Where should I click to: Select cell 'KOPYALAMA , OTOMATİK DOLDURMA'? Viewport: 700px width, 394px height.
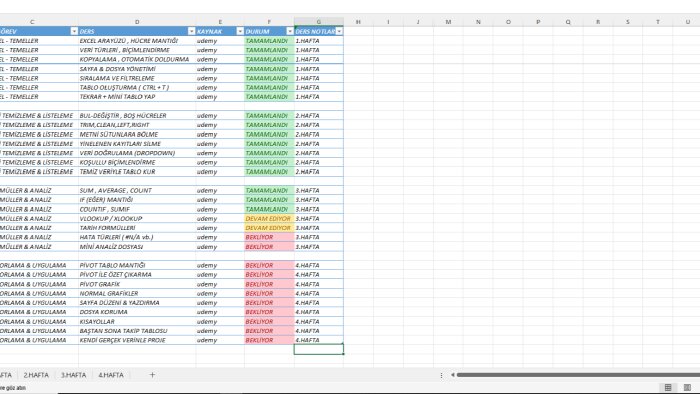click(x=137, y=59)
